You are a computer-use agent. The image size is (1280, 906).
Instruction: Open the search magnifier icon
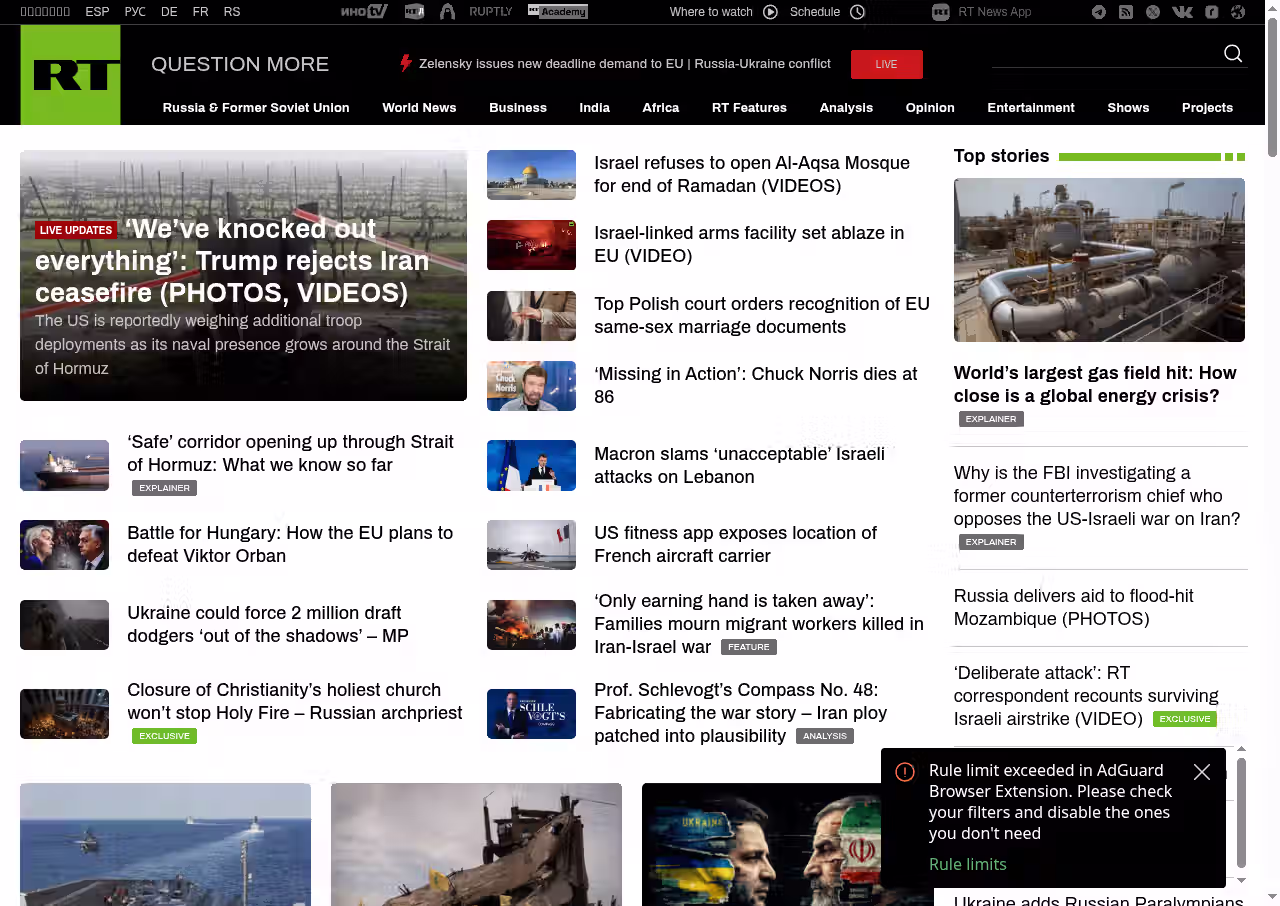(1233, 54)
